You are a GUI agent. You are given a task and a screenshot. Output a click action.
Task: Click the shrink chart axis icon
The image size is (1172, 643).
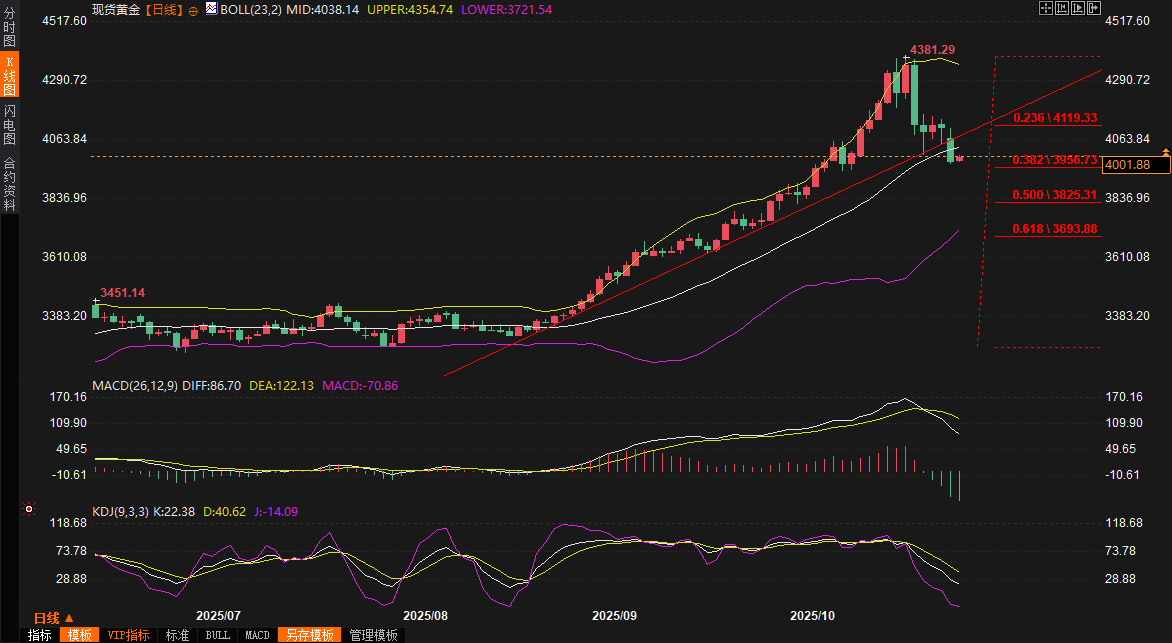point(1062,8)
